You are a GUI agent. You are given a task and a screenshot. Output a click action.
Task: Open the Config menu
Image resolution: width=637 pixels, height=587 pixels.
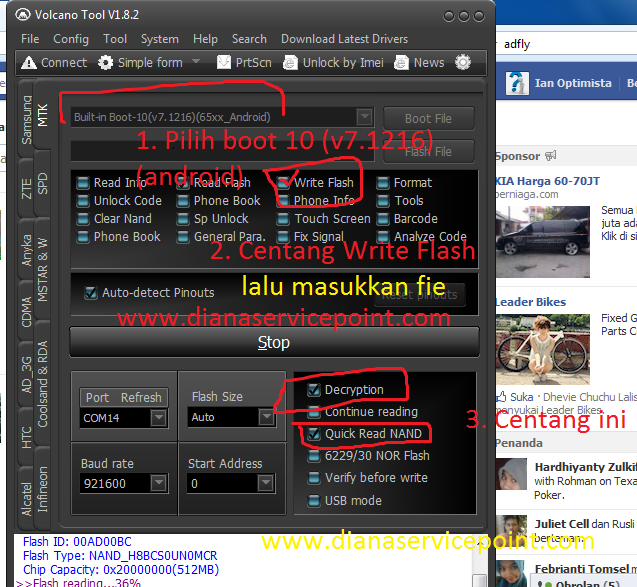pos(71,39)
